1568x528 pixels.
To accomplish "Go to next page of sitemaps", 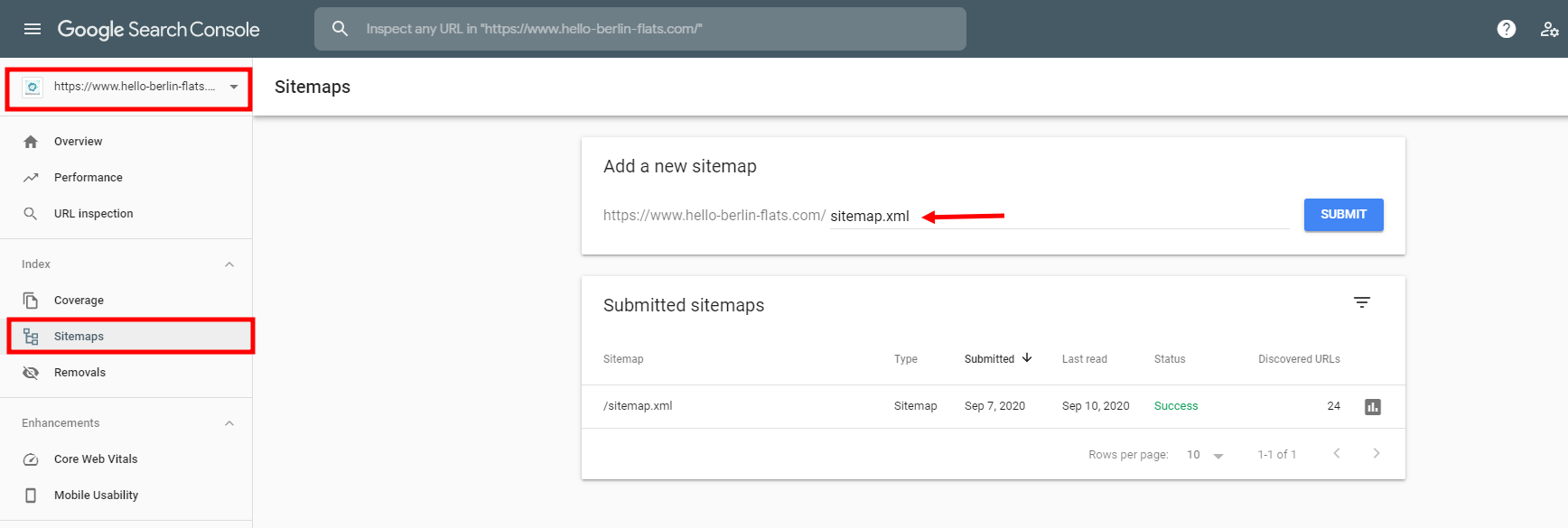I will tap(1376, 454).
